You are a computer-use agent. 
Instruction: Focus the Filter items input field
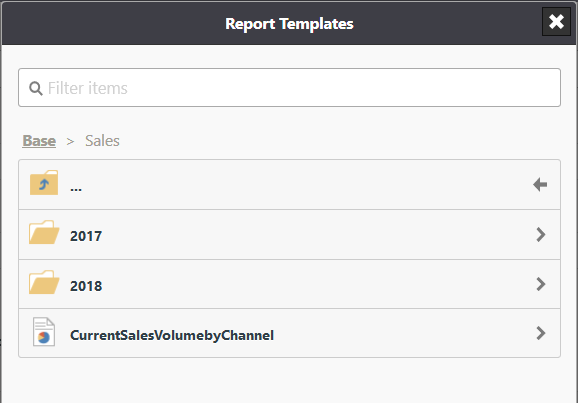(289, 88)
